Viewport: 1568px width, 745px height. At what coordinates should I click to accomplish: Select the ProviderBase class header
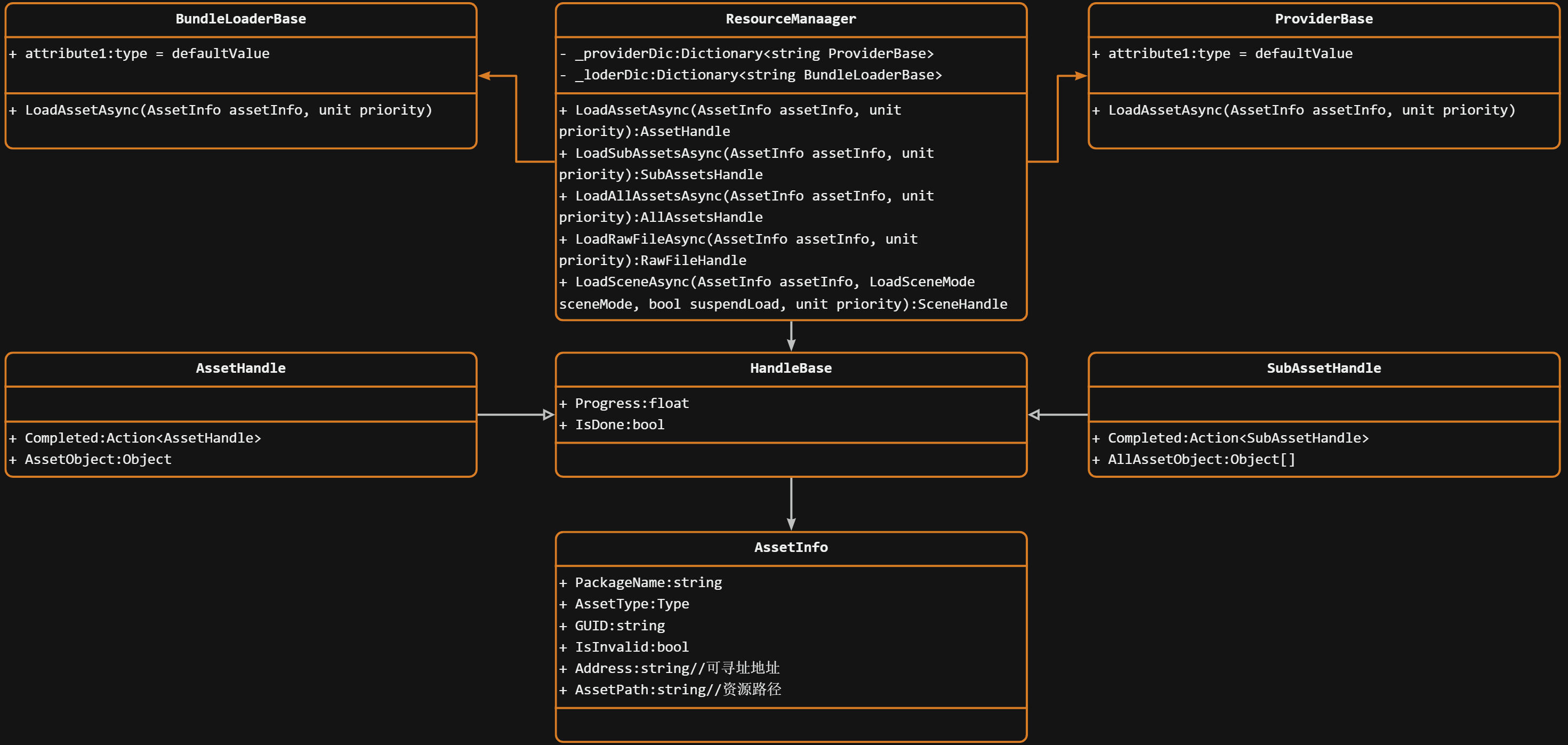[x=1323, y=19]
